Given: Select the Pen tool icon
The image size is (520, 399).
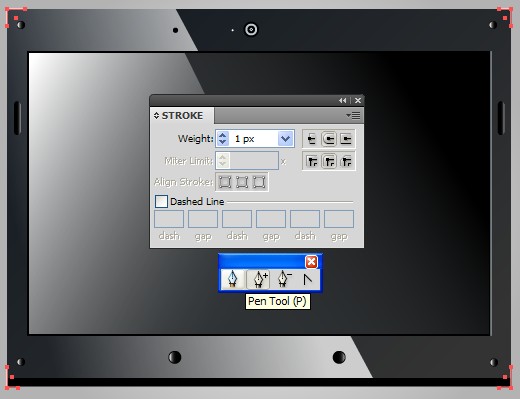Looking at the screenshot, I should pyautogui.click(x=233, y=279).
